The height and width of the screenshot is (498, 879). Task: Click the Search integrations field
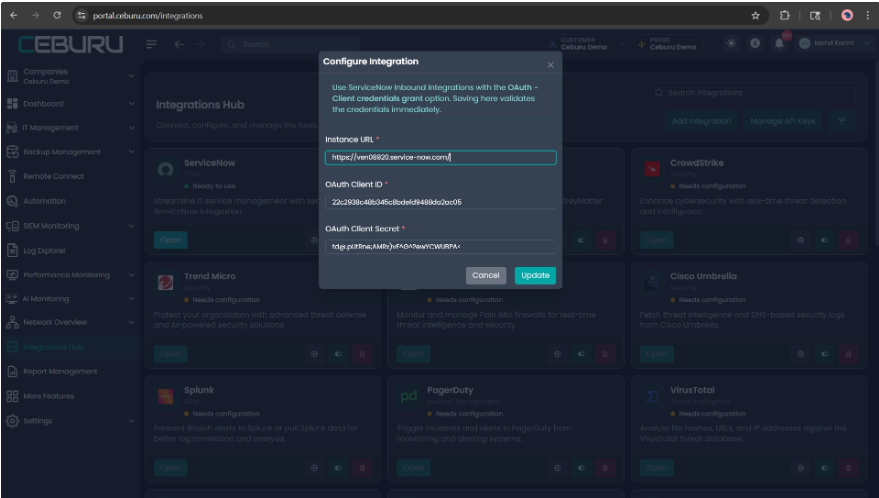(x=753, y=93)
